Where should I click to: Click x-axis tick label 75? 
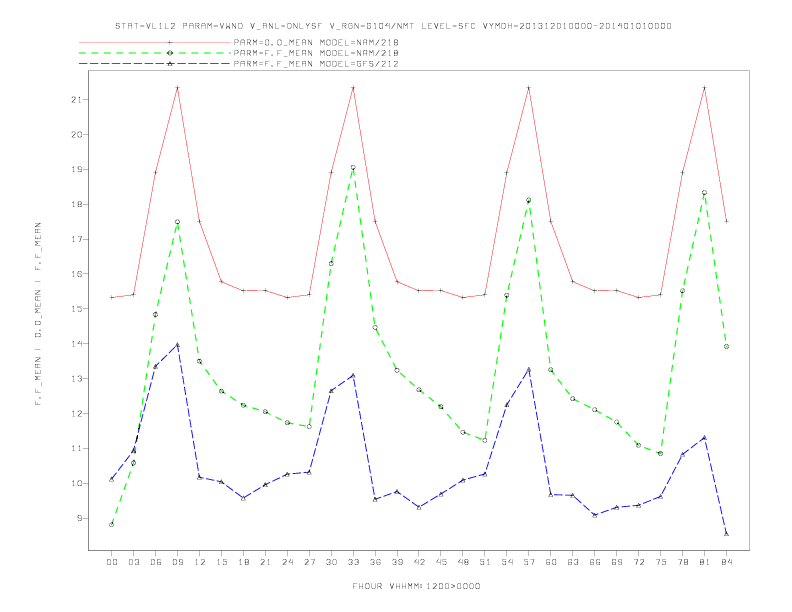661,562
